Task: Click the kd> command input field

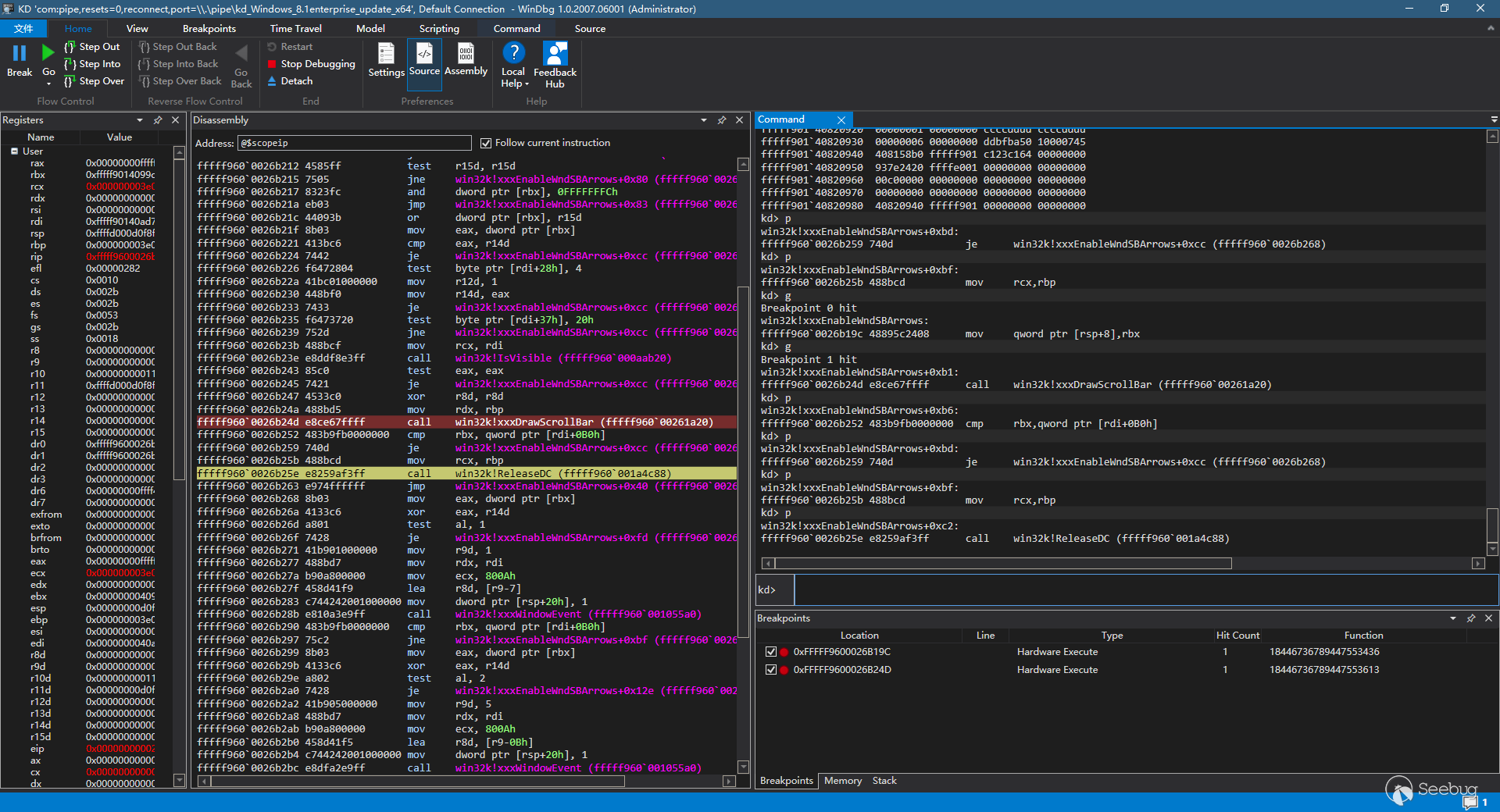Action: pyautogui.click(x=1146, y=589)
